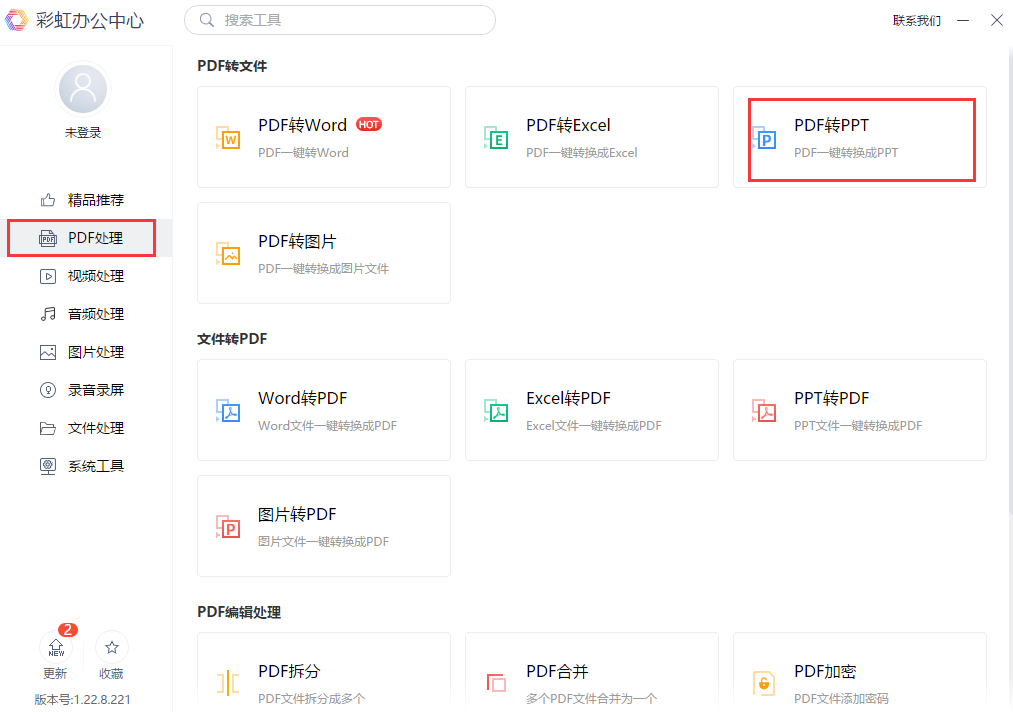Click the Word转PDF blue icon
Viewport: 1013px width, 712px height.
(x=228, y=411)
